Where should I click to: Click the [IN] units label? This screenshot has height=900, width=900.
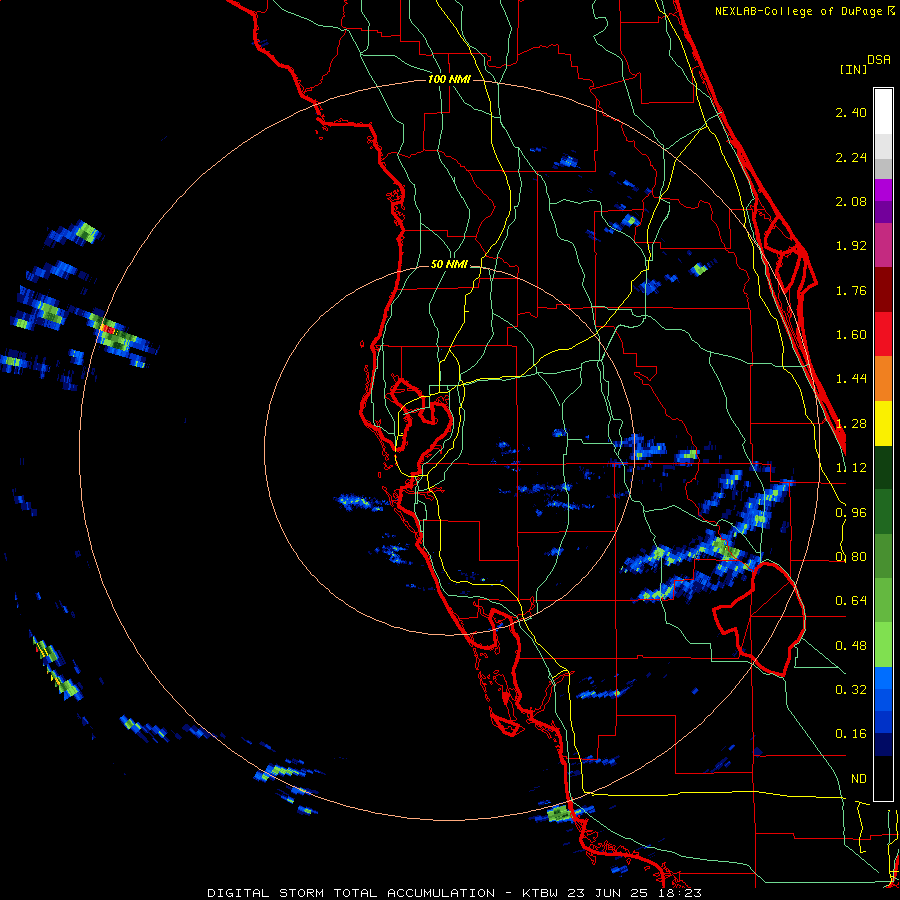click(853, 69)
